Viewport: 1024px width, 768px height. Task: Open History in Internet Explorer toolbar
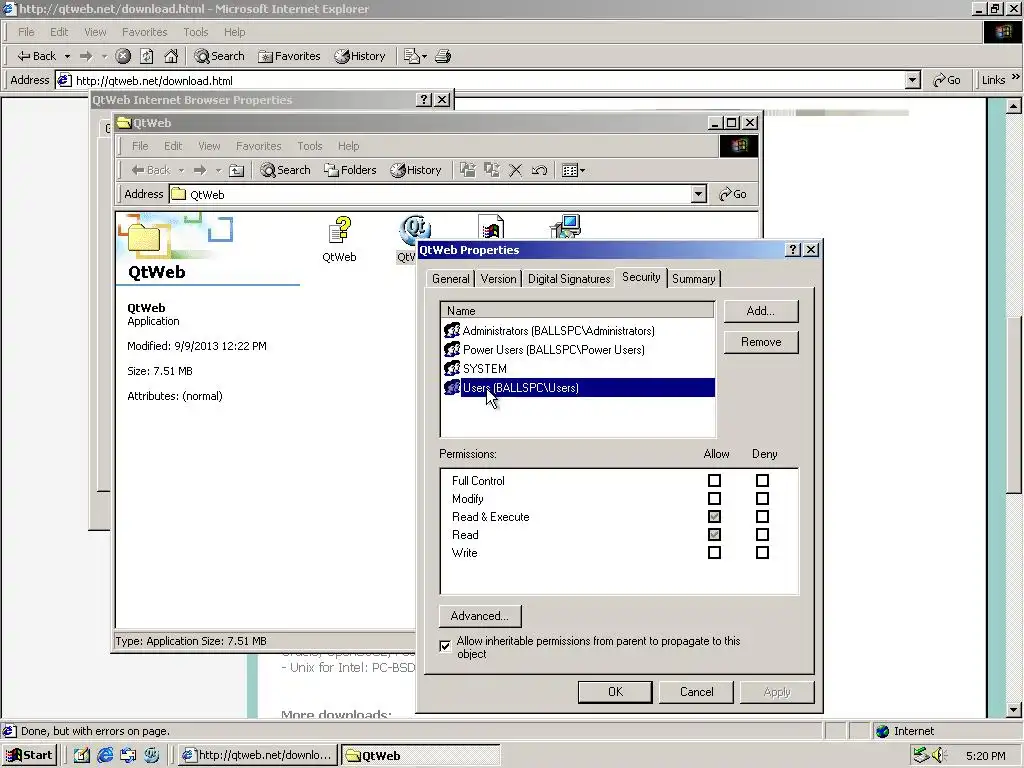pyautogui.click(x=360, y=56)
